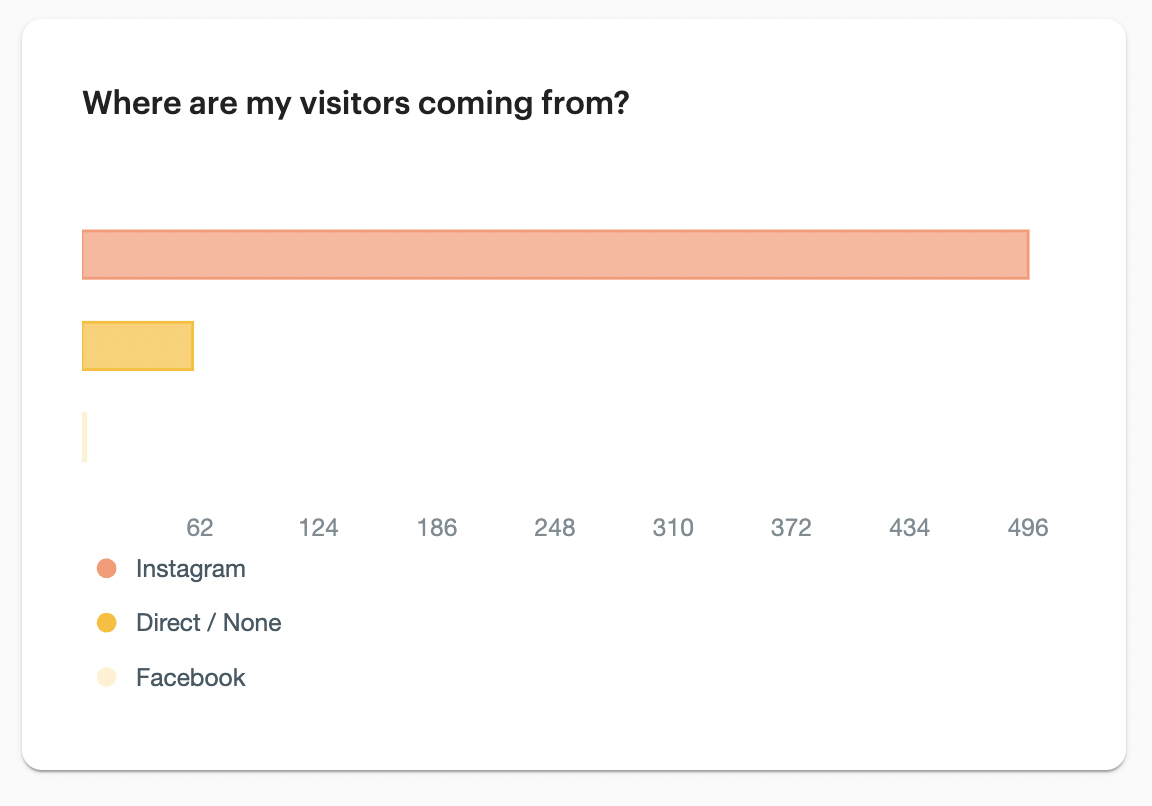Viewport: 1152px width, 806px height.
Task: Click the 124 axis tick label
Action: 318,527
